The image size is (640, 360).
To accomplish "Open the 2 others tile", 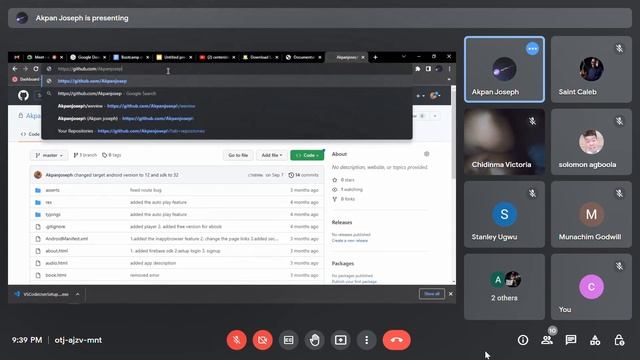I will [x=504, y=287].
